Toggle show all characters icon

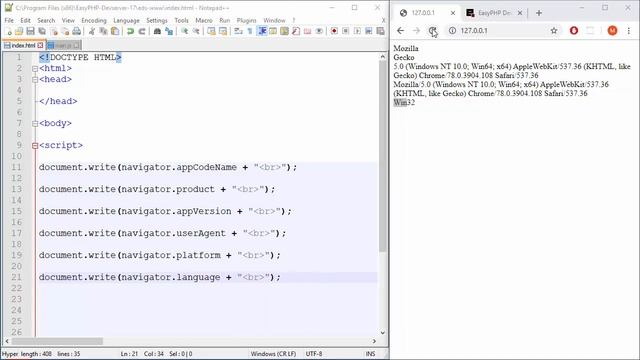tap(250, 31)
